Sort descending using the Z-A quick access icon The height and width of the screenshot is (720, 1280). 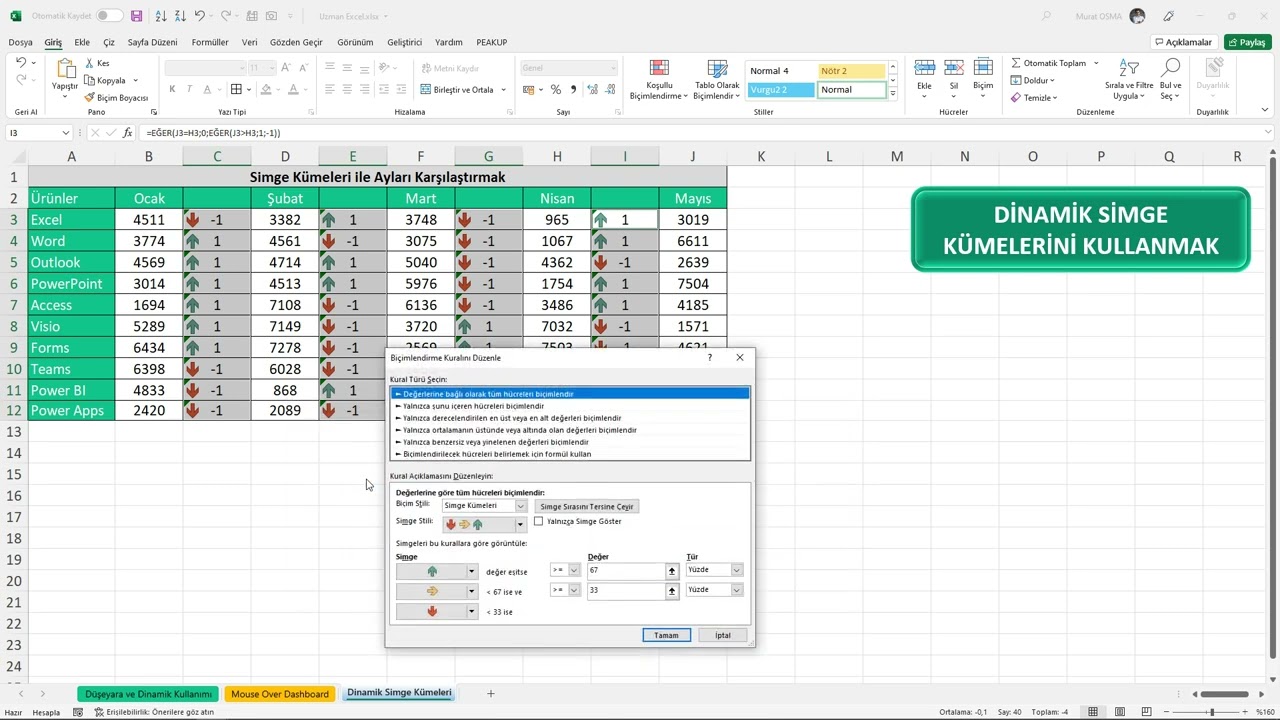[179, 16]
